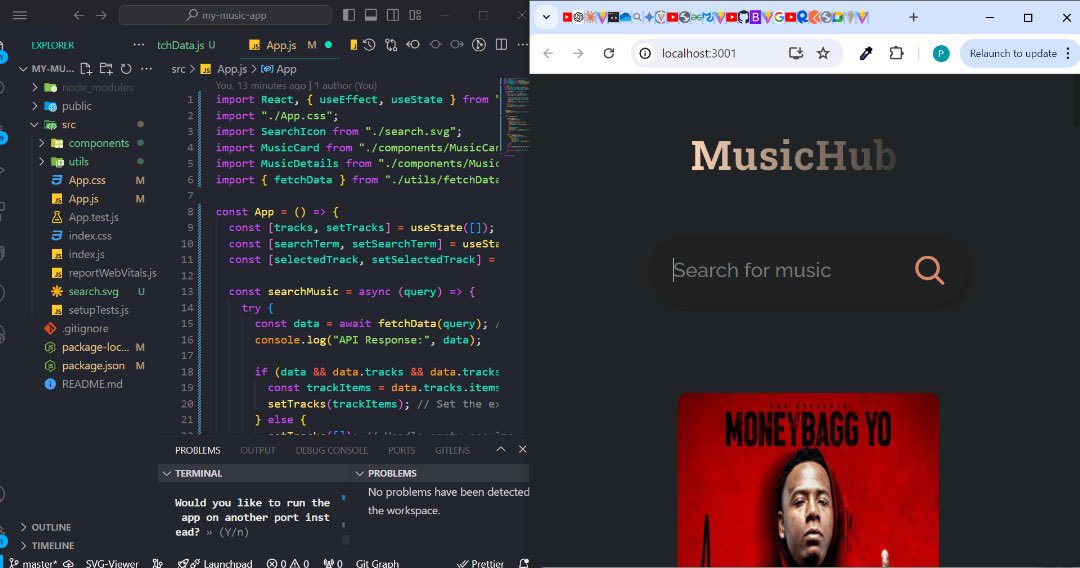This screenshot has height=568, width=1080.
Task: Open package.json file
Action: [x=93, y=366]
